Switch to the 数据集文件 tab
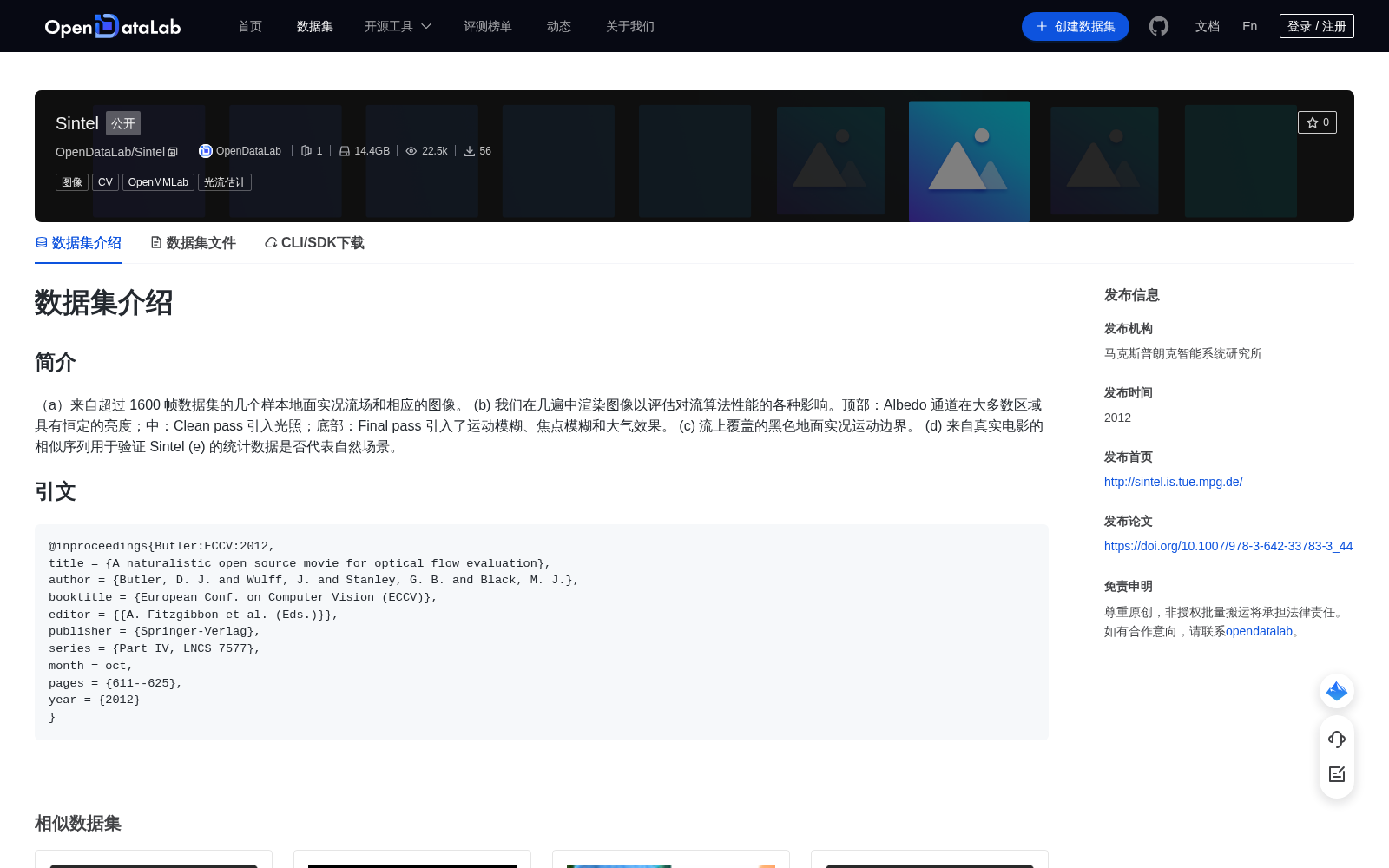Screen dimensions: 1389x868 (x=193, y=243)
